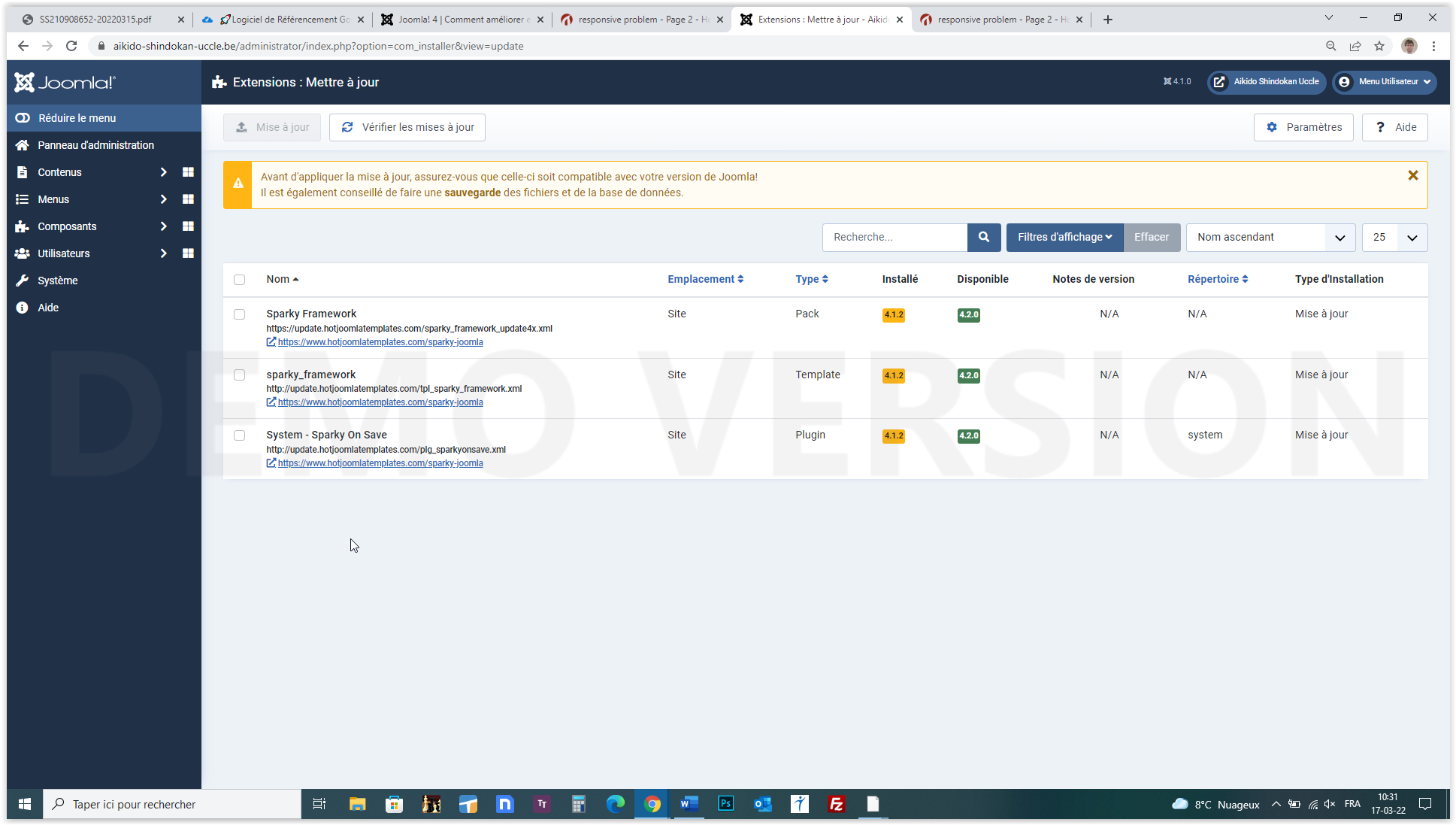Dismiss the warning alert with X
Image resolution: width=1456 pixels, height=825 pixels.
[1412, 175]
